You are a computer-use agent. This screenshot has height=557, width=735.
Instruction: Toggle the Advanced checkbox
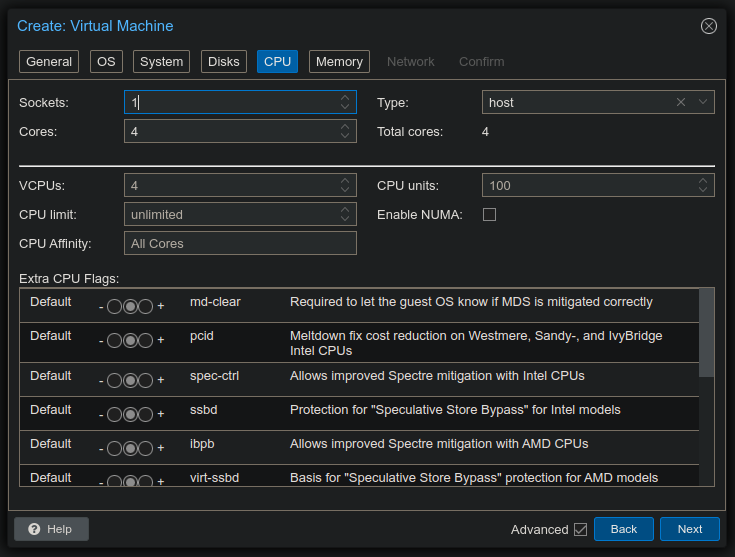580,529
